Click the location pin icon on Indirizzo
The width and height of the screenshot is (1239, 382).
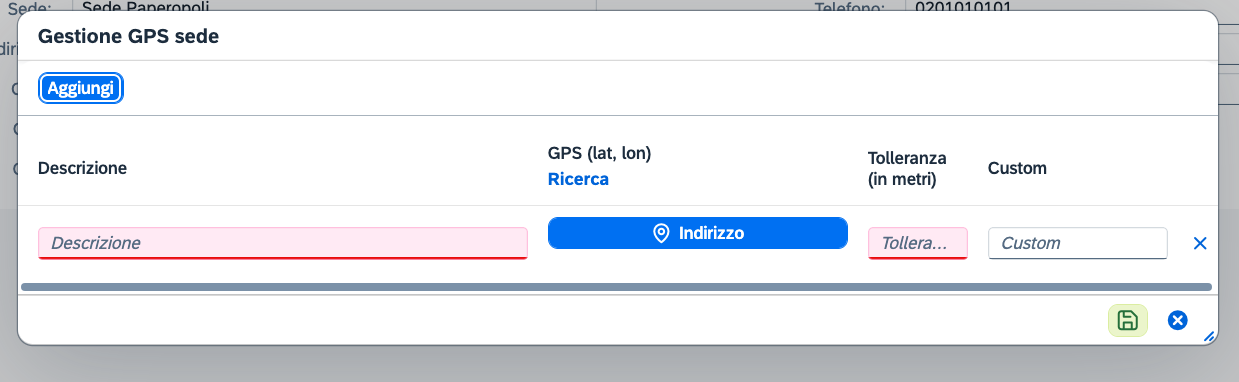(660, 233)
